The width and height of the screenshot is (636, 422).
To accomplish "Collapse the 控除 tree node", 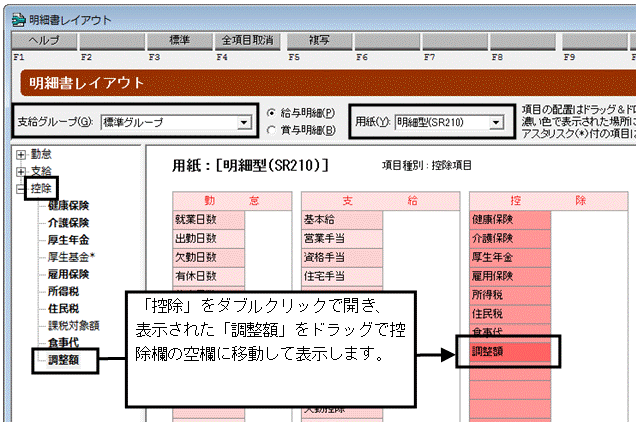I will click(21, 189).
